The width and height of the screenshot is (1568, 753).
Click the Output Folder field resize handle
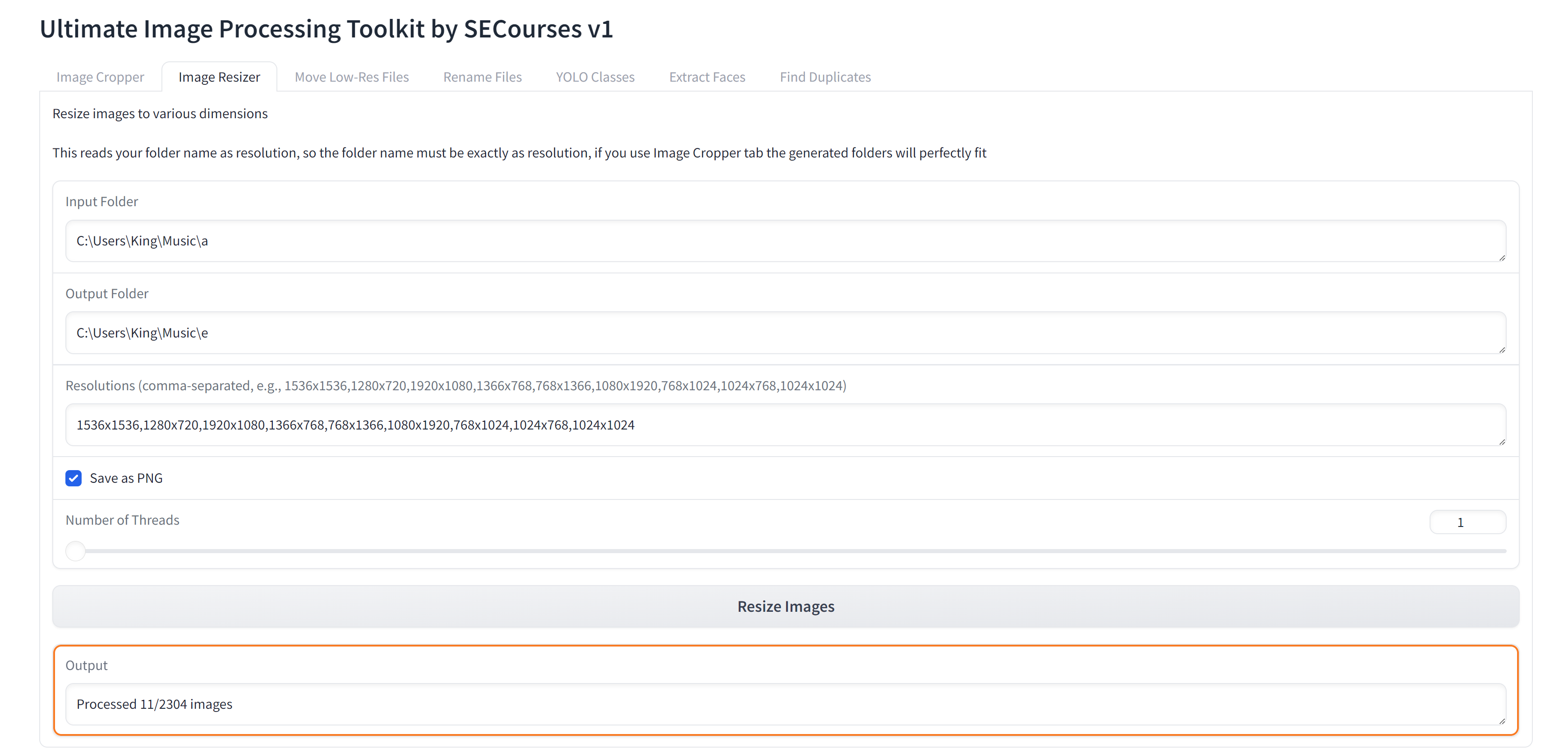(x=1502, y=350)
